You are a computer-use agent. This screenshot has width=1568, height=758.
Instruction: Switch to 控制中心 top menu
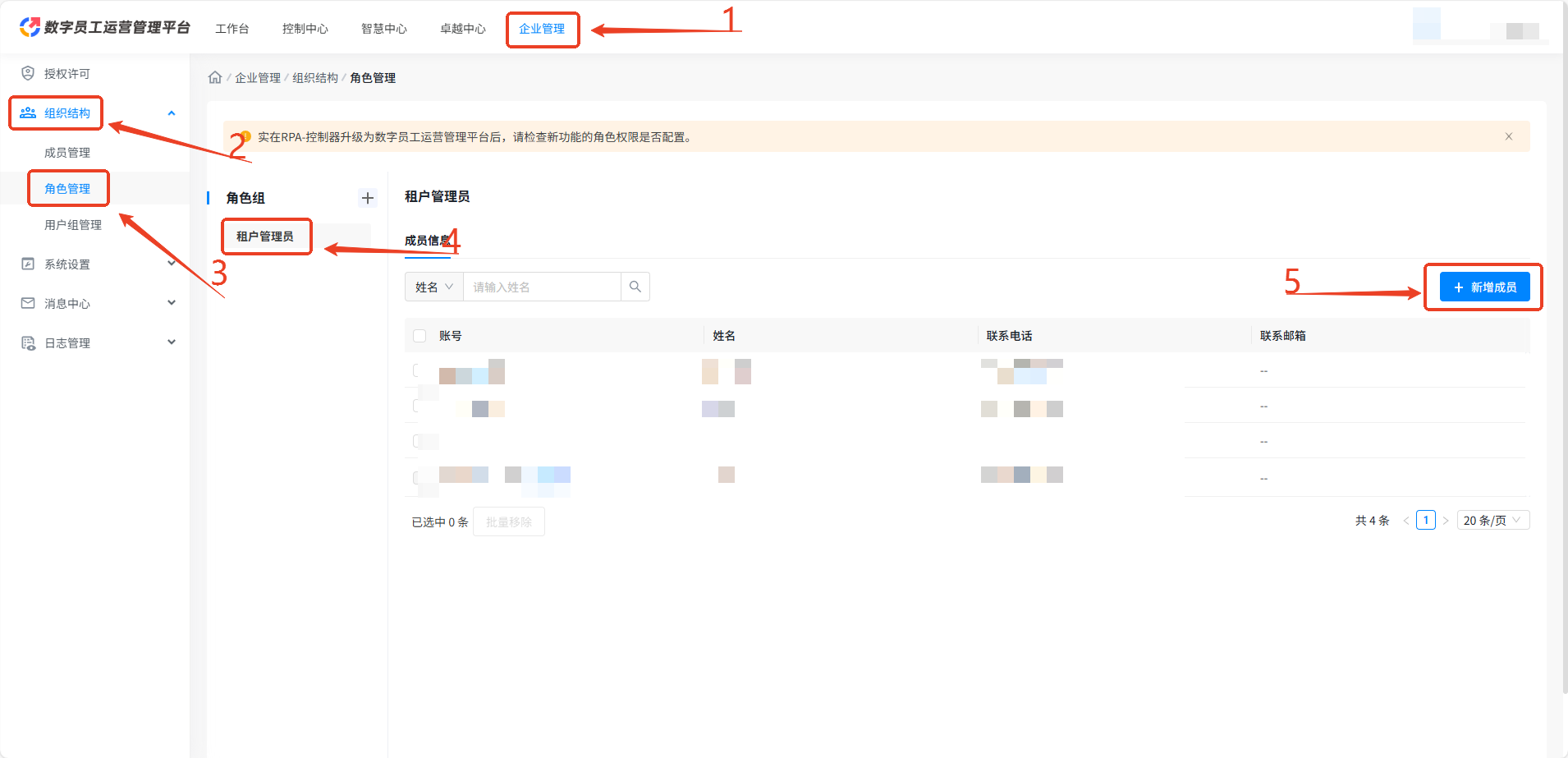point(305,29)
